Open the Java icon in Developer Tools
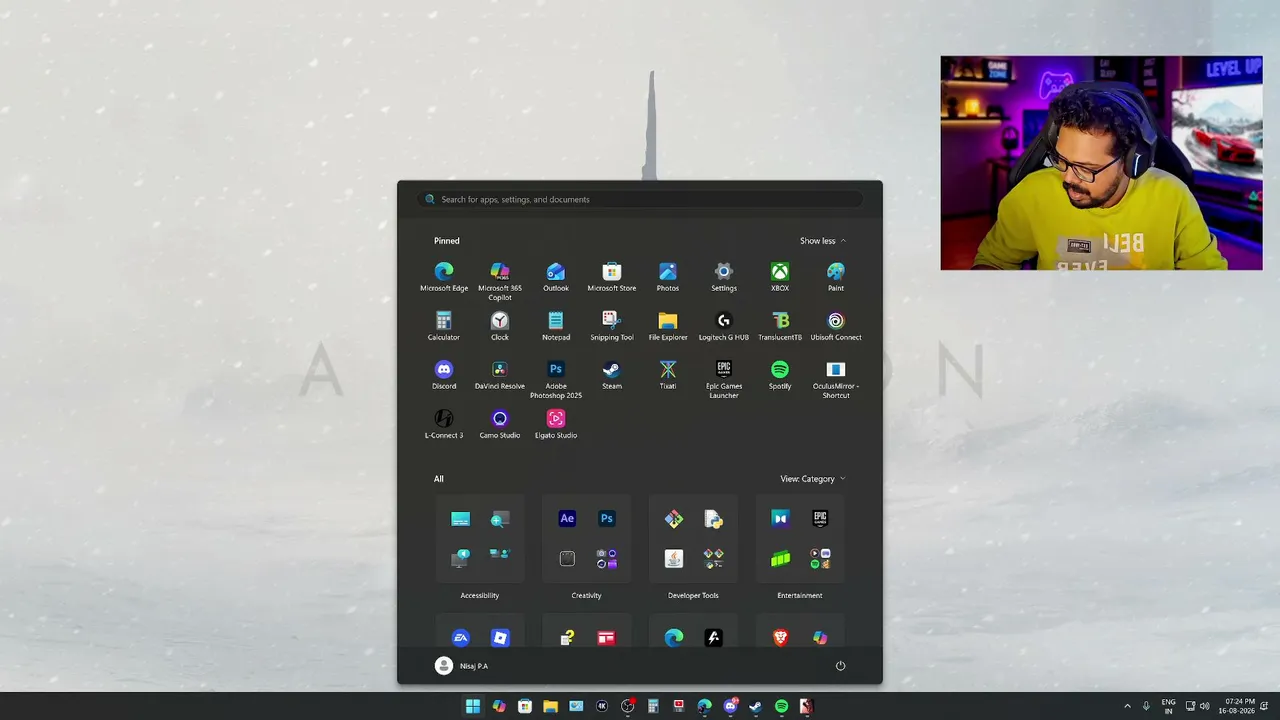 coord(674,558)
